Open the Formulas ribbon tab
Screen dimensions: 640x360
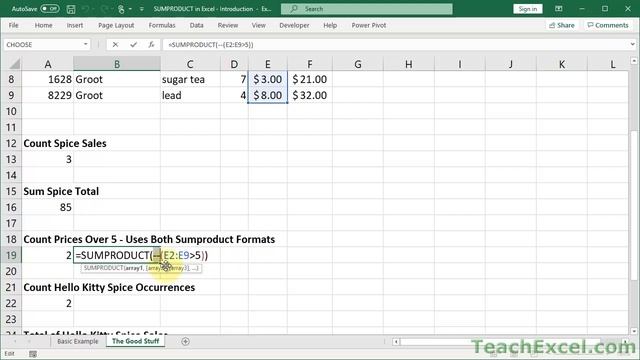pos(162,25)
